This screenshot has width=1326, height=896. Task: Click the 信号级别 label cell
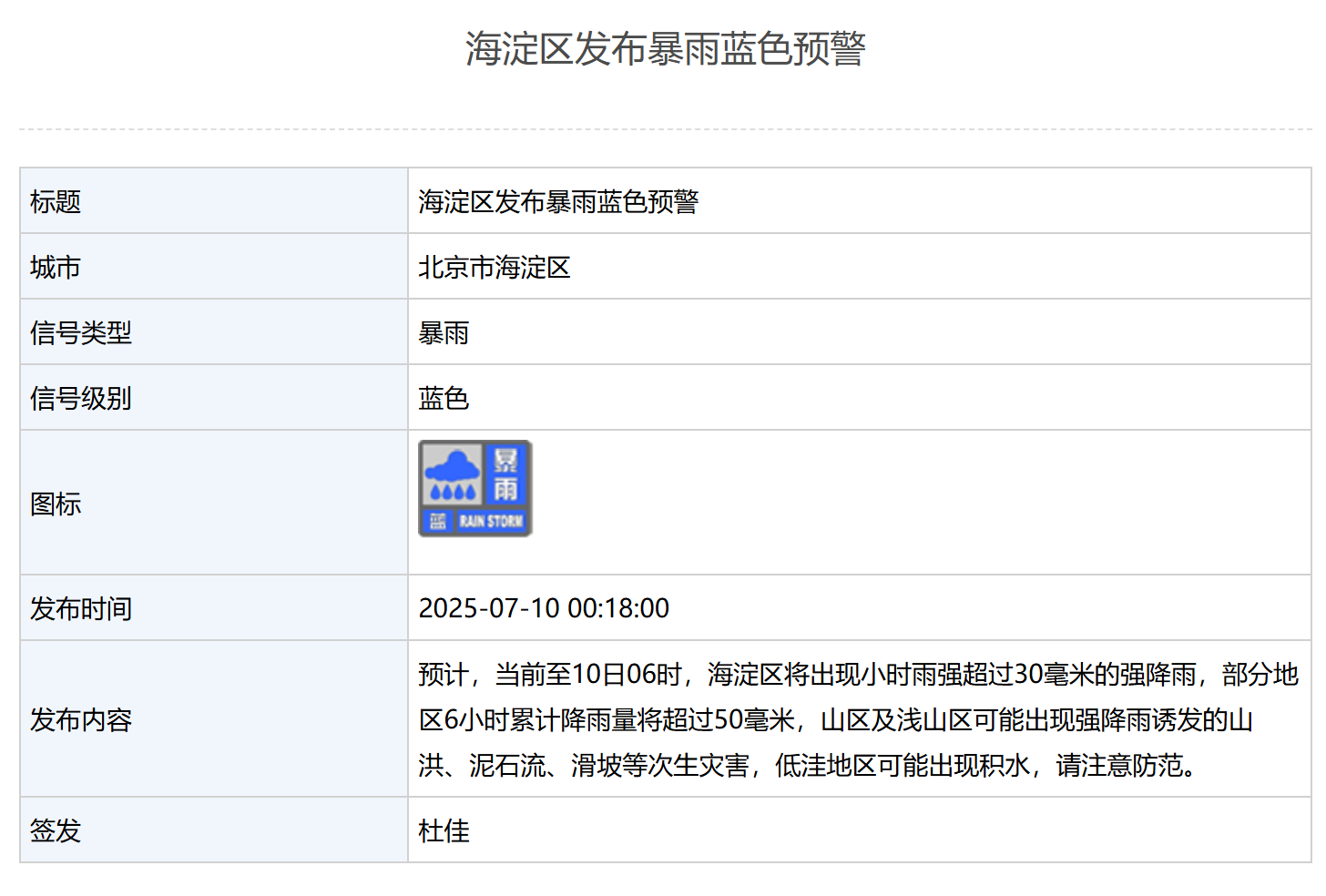[214, 397]
